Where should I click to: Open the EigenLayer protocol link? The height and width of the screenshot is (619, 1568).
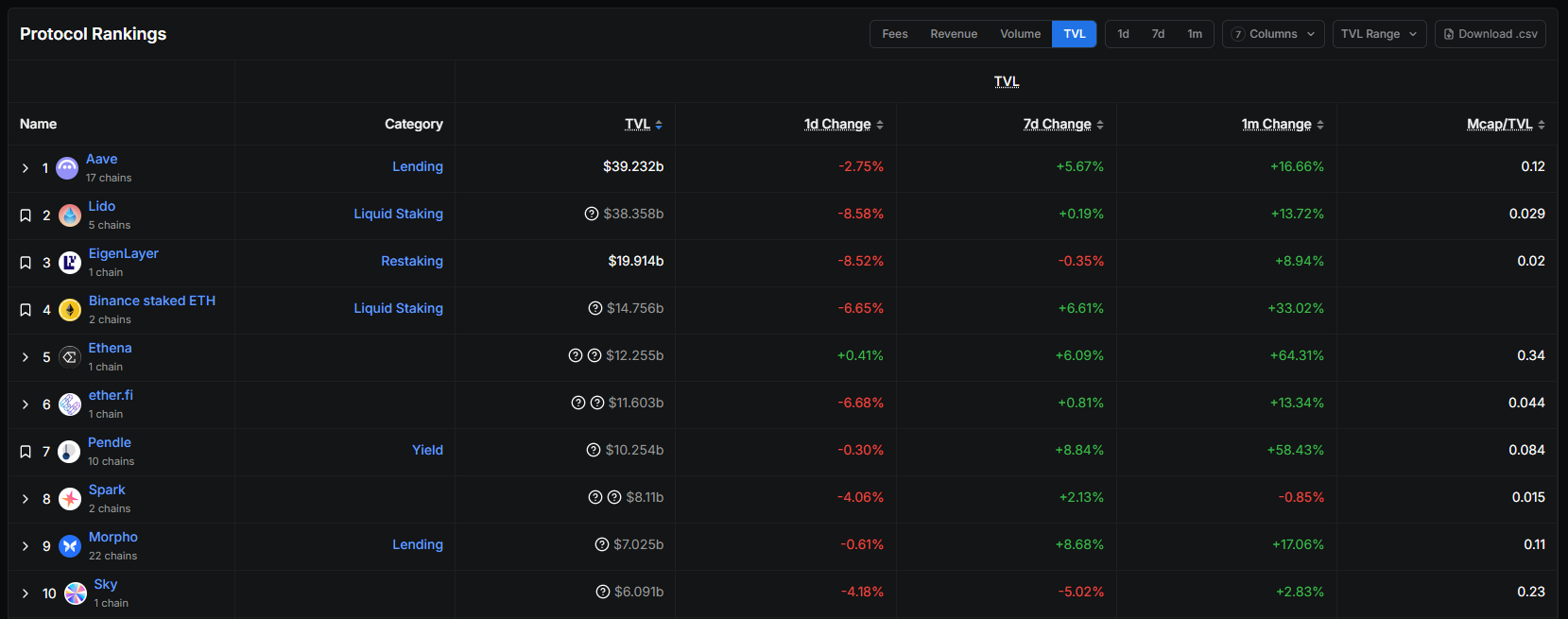124,253
